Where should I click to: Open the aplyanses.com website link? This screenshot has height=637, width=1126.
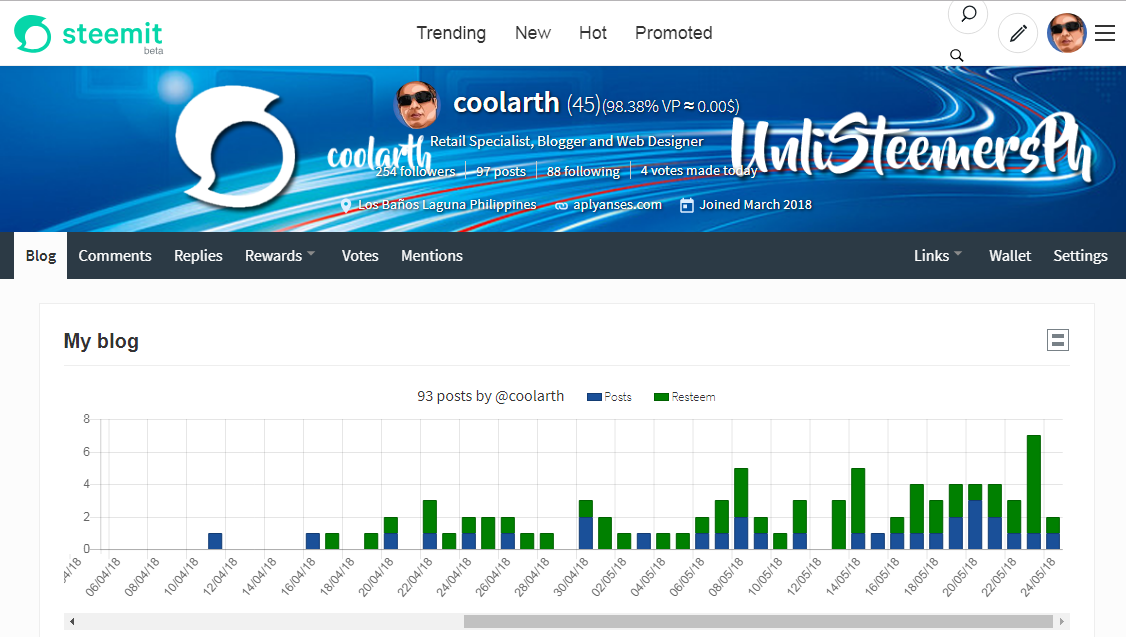coord(617,205)
